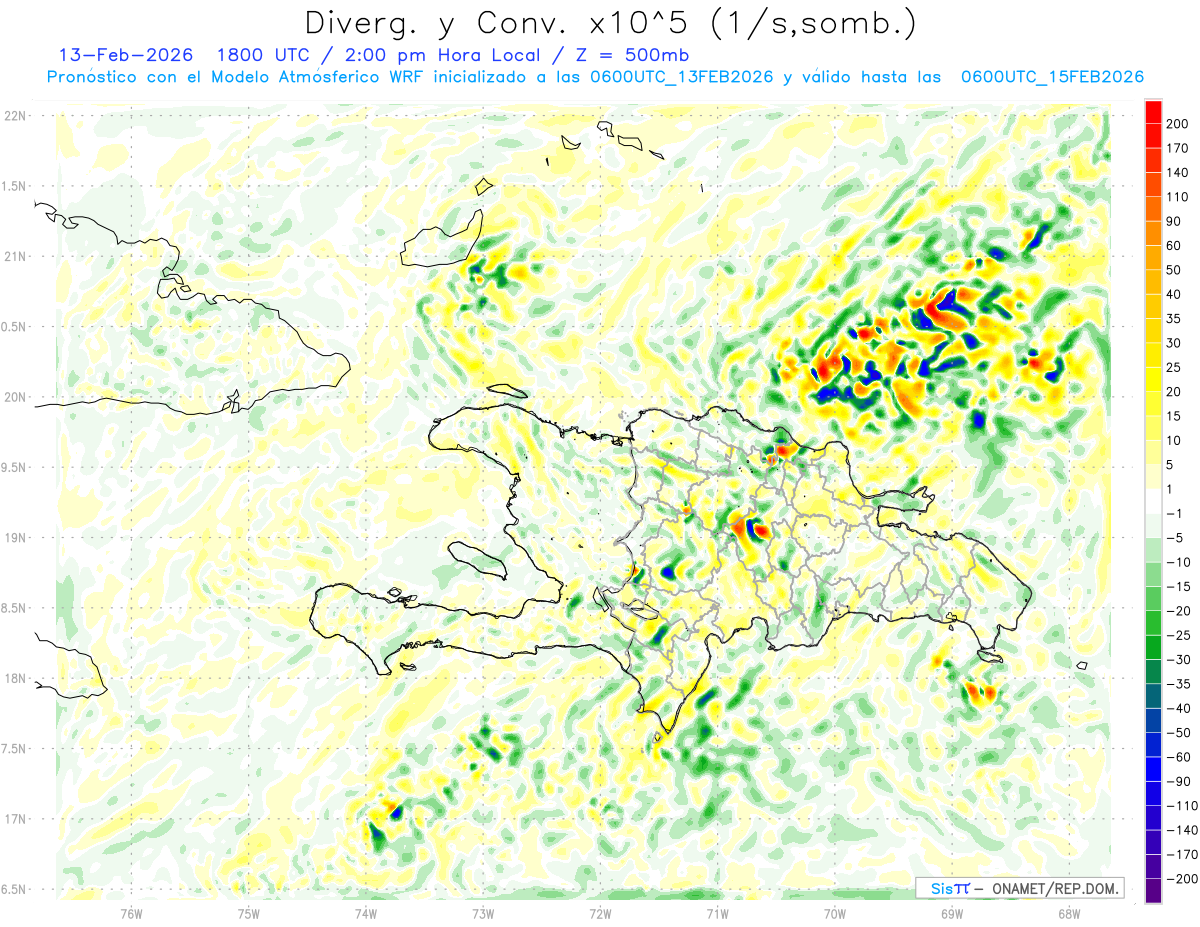Click the '6.5N' latitude axis label

coord(15,889)
